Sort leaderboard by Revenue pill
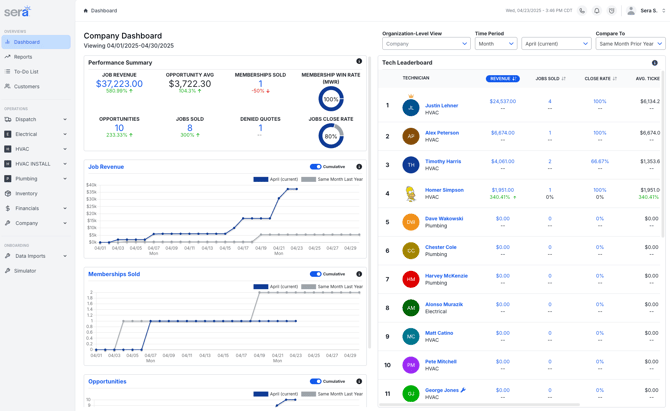 (x=502, y=79)
